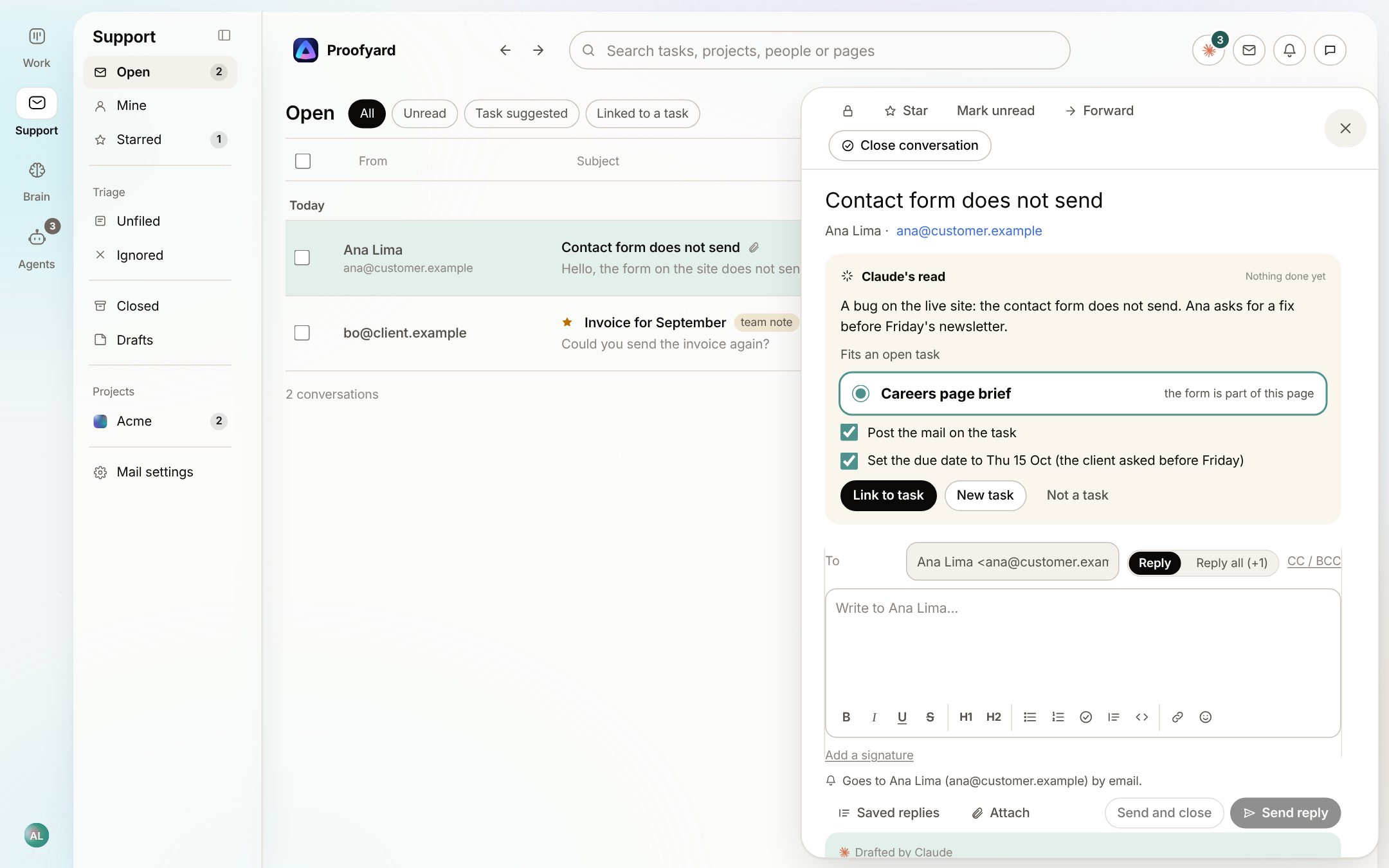Image resolution: width=1389 pixels, height=868 pixels.
Task: Open notifications bell
Action: coord(1289,50)
